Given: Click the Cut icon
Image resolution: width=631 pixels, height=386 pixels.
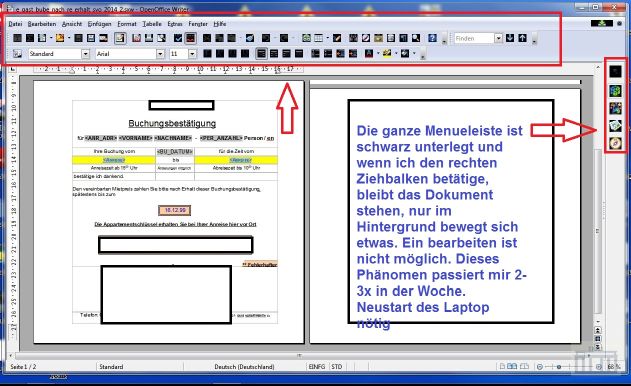Looking at the screenshot, I should coord(207,38).
